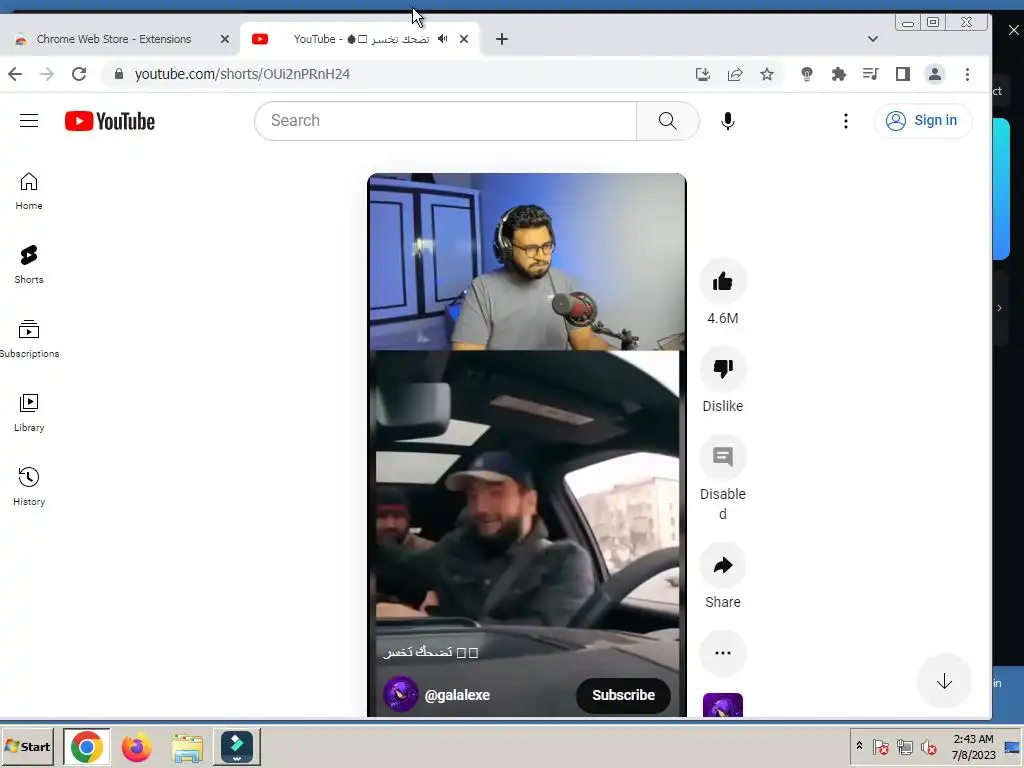Screen dimensions: 1024x768
Task: Mute the YouTube tab audio icon
Action: click(443, 39)
